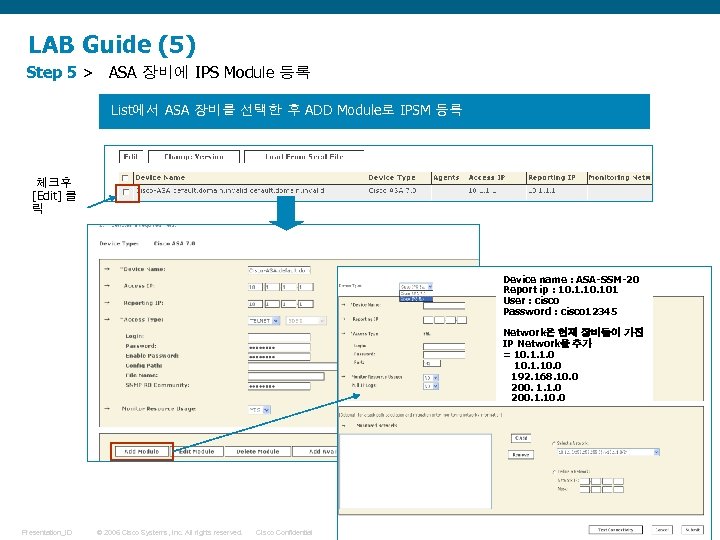Click the Edit Module button
The height and width of the screenshot is (540, 720).
pyautogui.click(x=197, y=451)
